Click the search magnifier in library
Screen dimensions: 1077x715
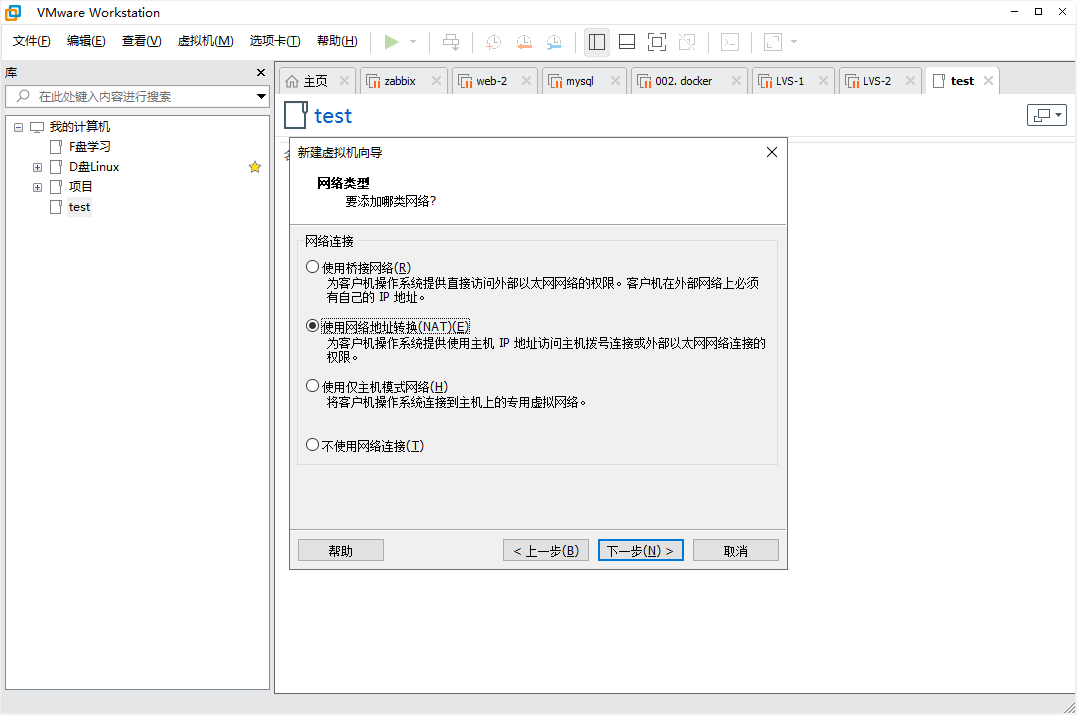[x=23, y=96]
